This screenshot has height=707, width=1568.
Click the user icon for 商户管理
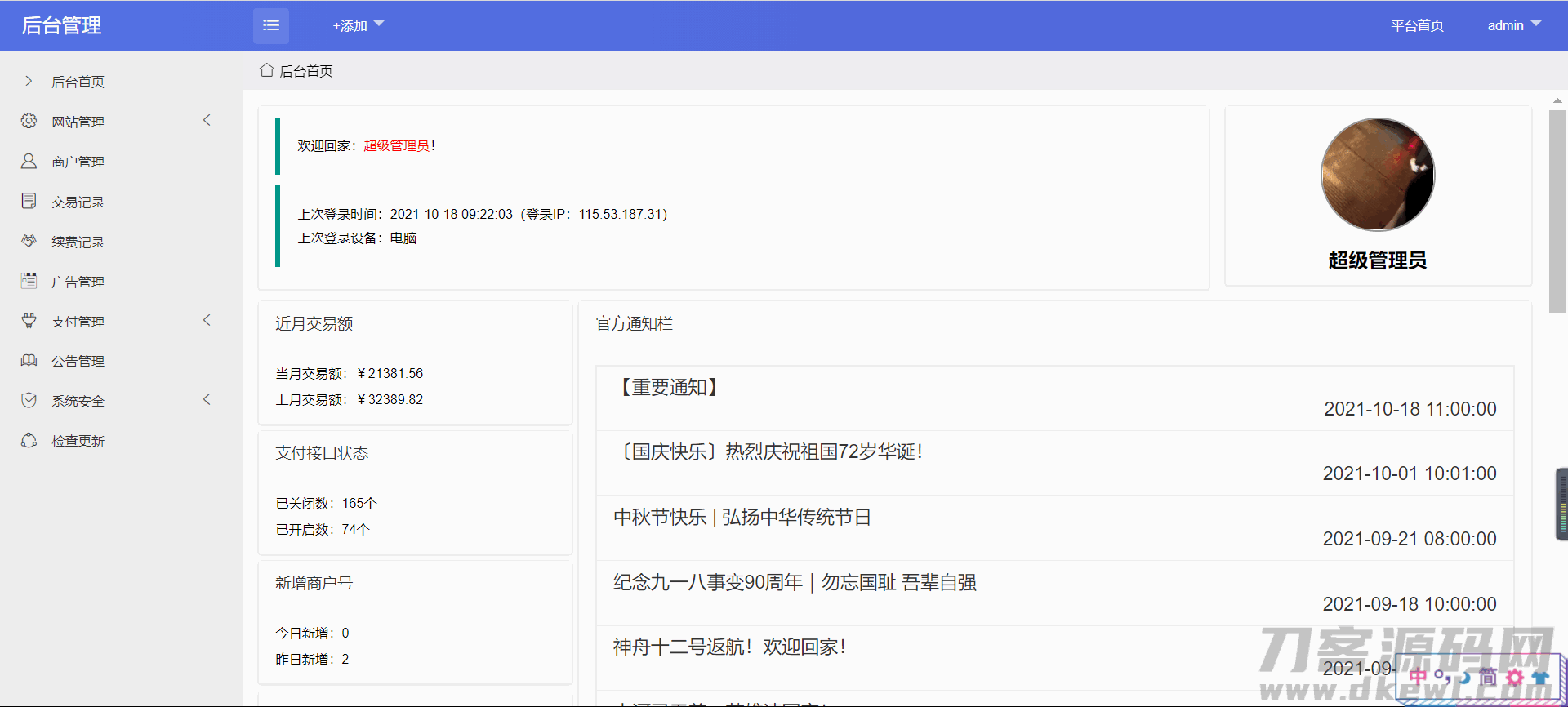[x=29, y=161]
